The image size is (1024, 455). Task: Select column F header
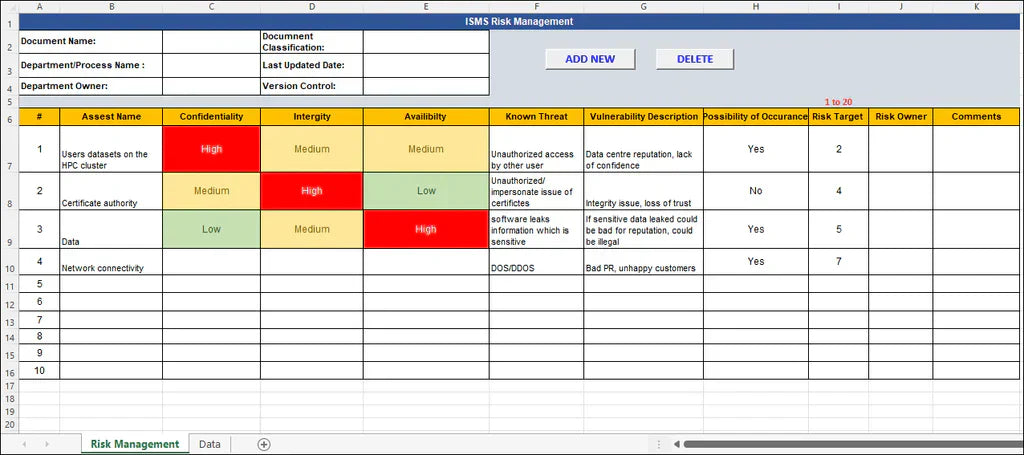pyautogui.click(x=536, y=7)
